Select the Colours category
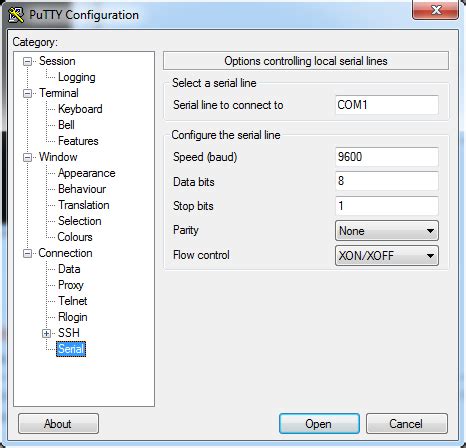The height and width of the screenshot is (448, 466). [x=75, y=237]
